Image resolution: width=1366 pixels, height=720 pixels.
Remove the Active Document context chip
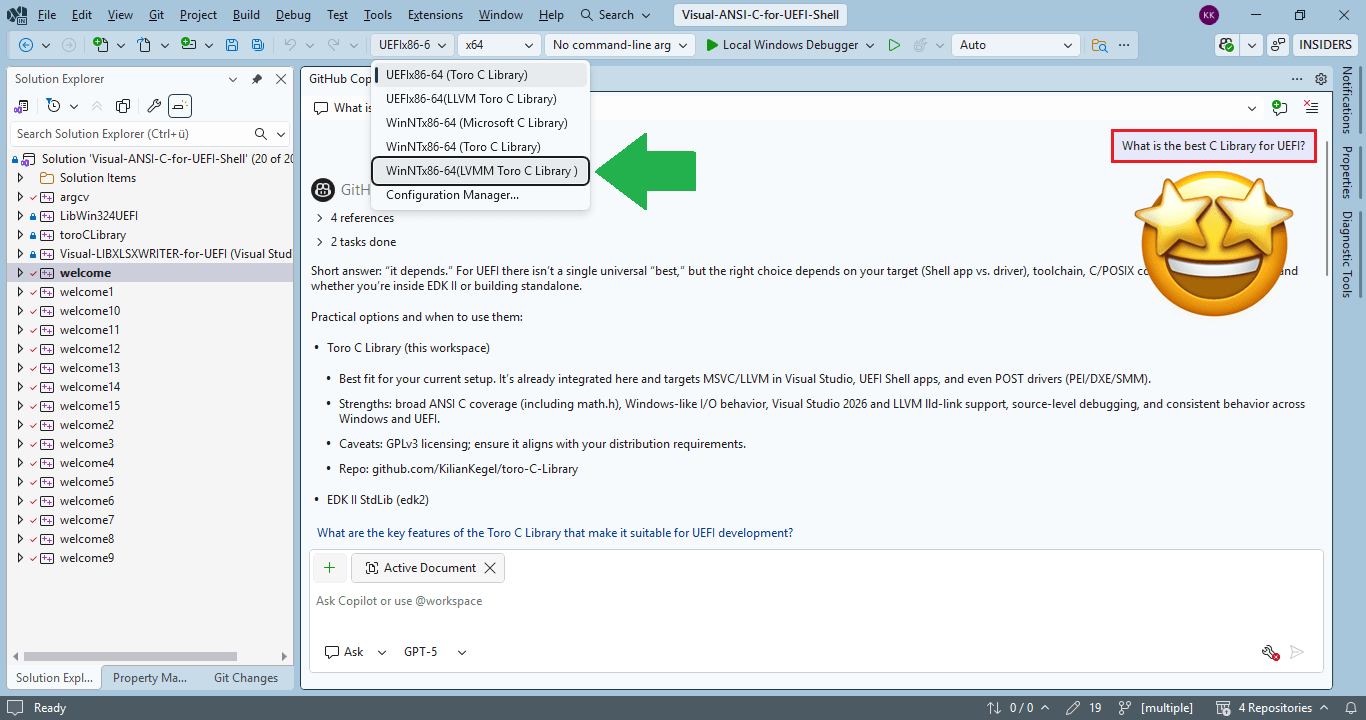(x=490, y=567)
